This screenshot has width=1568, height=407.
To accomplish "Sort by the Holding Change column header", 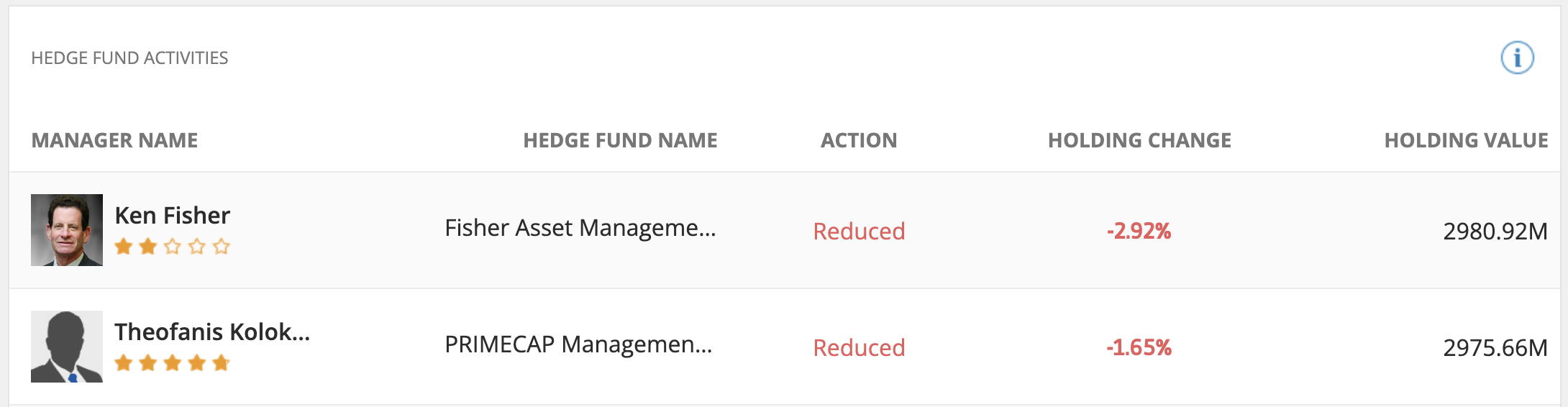I will pos(1139,140).
